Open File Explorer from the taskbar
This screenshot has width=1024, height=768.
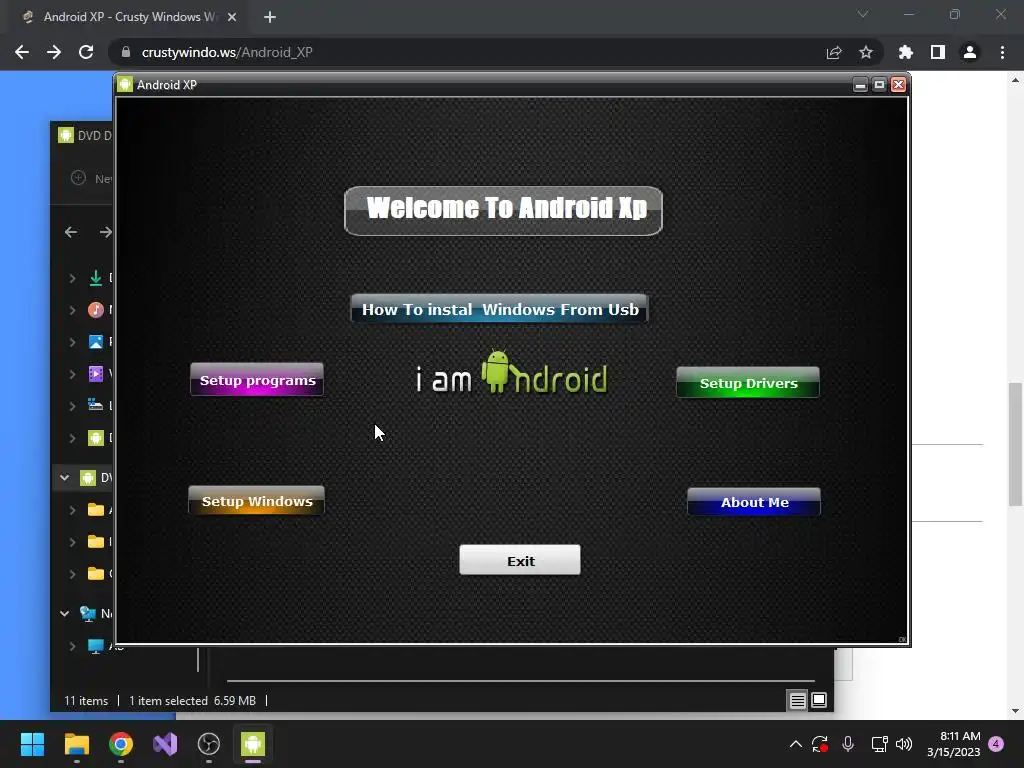coord(76,744)
